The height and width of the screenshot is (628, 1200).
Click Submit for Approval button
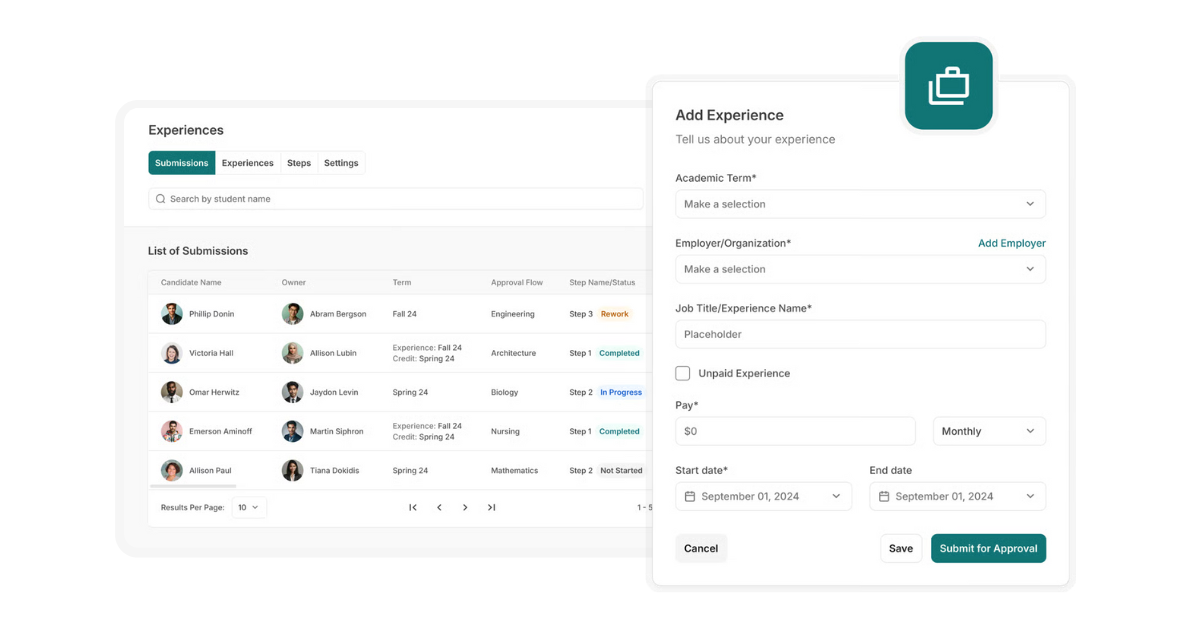tap(988, 548)
